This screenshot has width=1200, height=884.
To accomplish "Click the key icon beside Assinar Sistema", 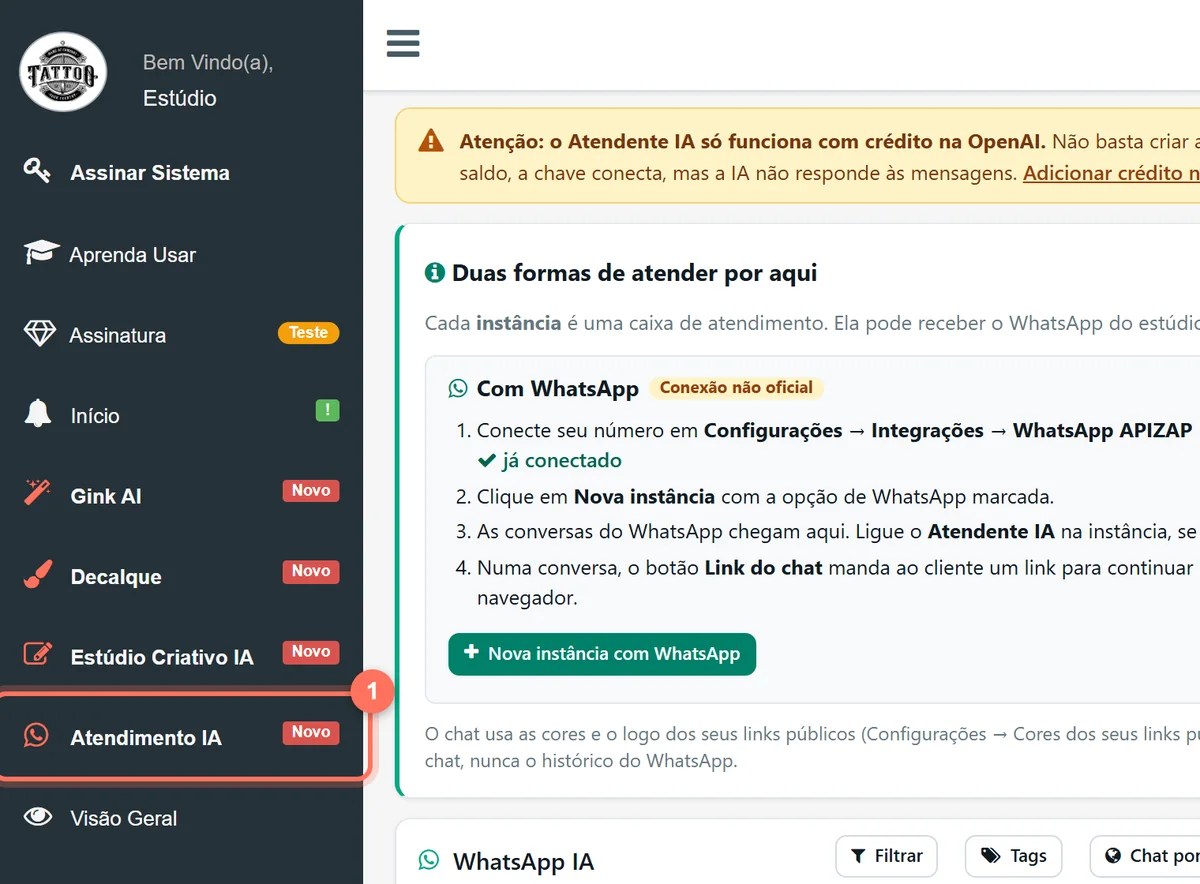I will point(37,171).
